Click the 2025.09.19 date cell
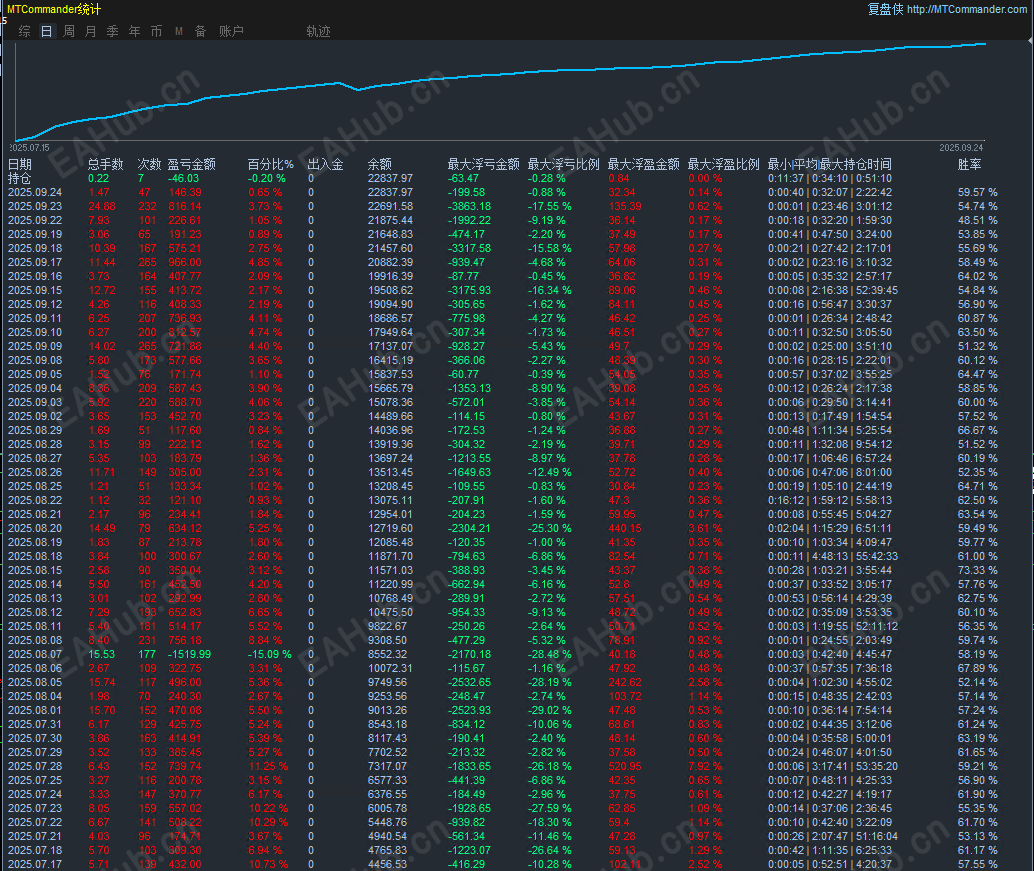1034x871 pixels. [x=35, y=234]
